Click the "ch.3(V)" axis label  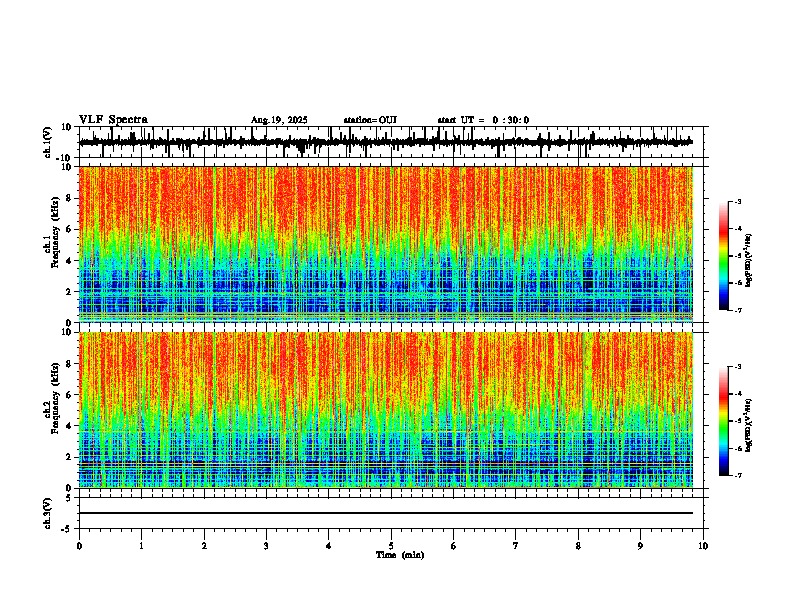point(48,514)
